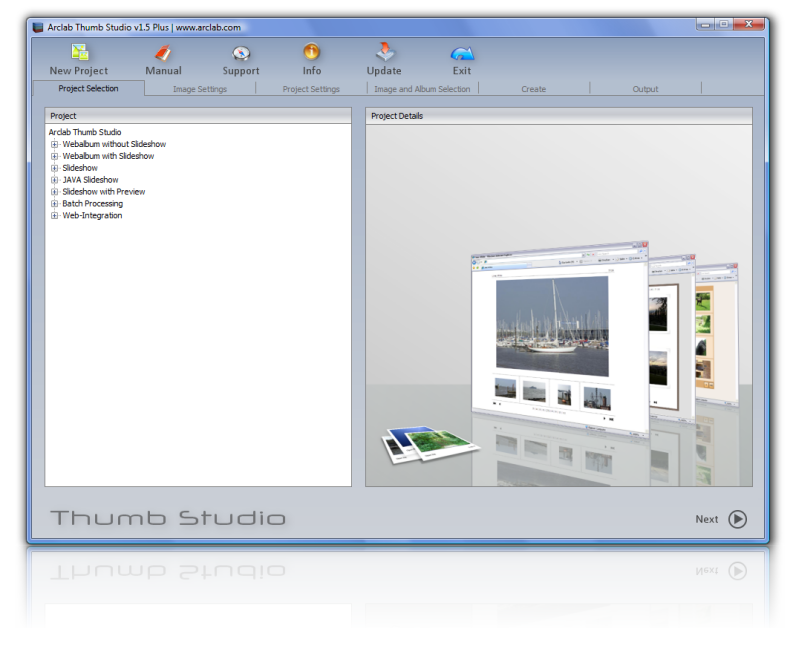Viewport: 800px width, 648px height.
Task: Select Web-Integration tree item
Action: click(x=92, y=215)
